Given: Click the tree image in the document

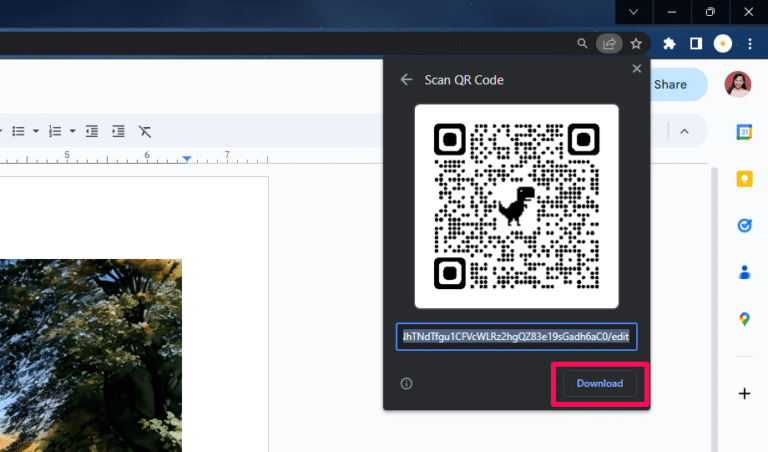Looking at the screenshot, I should (x=91, y=356).
